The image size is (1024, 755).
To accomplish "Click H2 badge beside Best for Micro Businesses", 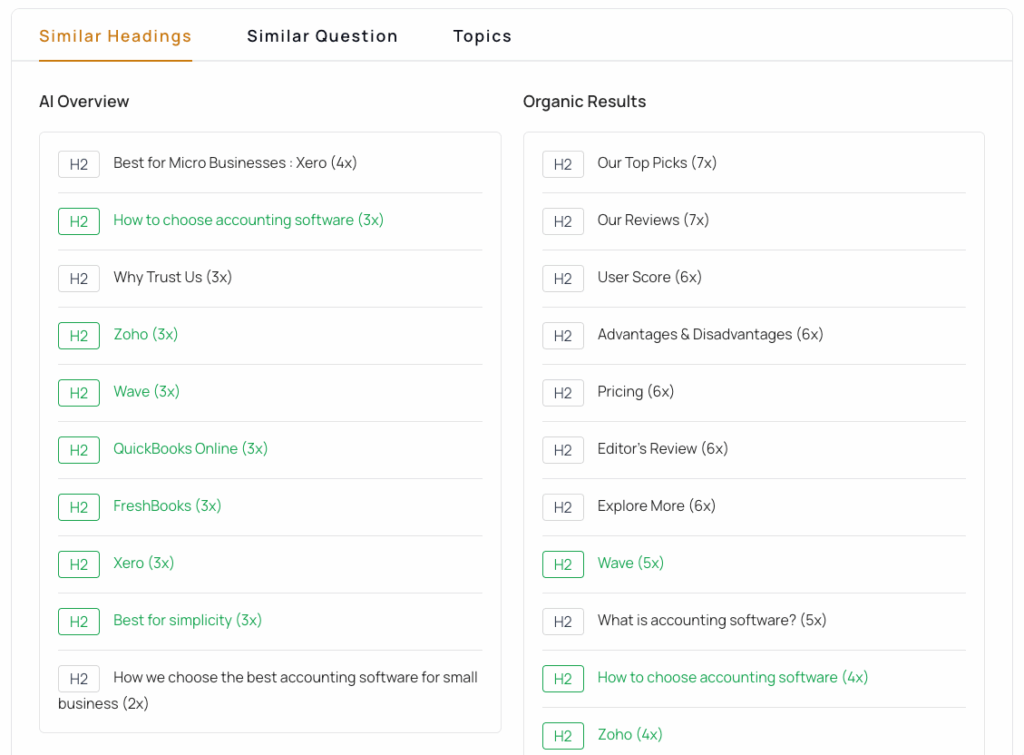I will [x=79, y=164].
